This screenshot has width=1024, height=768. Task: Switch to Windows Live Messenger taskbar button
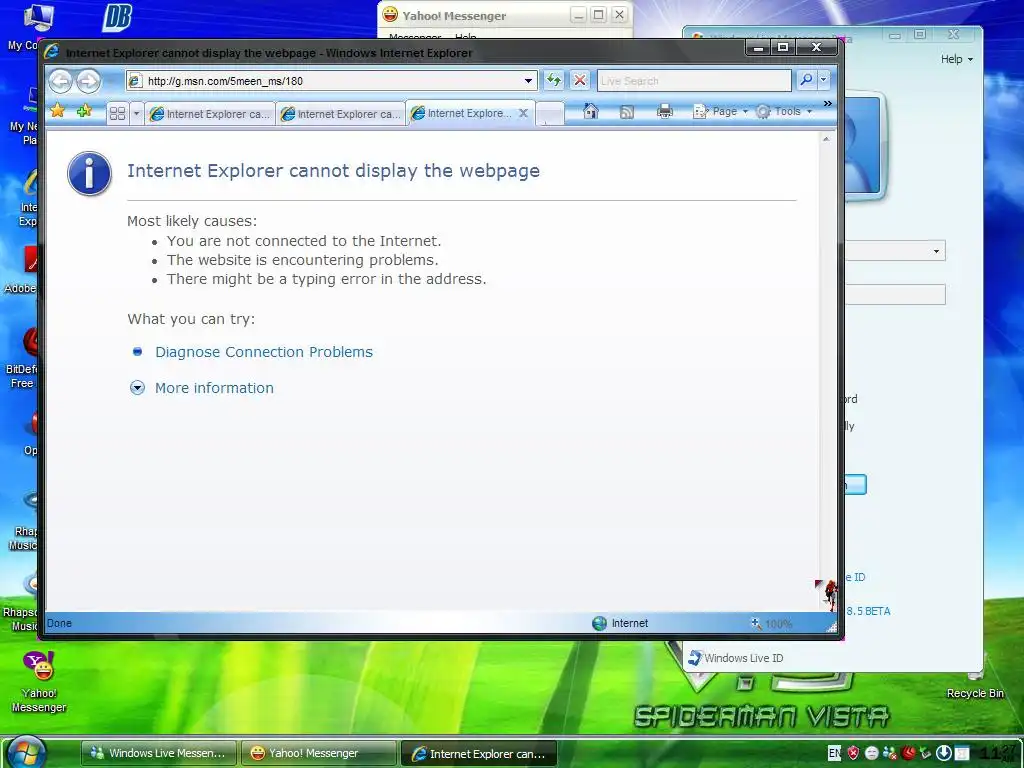point(159,753)
